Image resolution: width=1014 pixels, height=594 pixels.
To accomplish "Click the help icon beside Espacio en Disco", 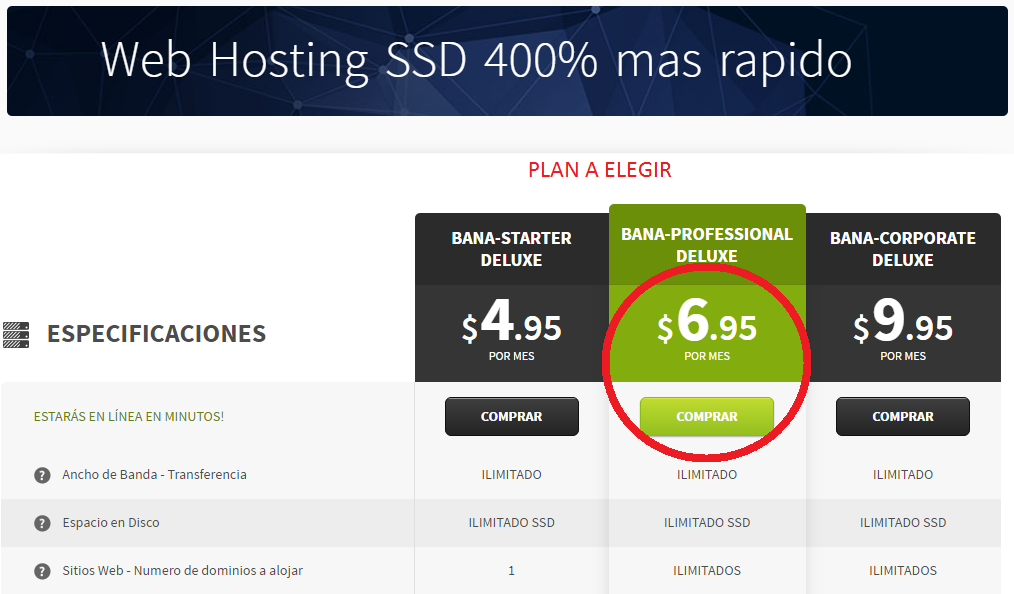I will pos(42,524).
